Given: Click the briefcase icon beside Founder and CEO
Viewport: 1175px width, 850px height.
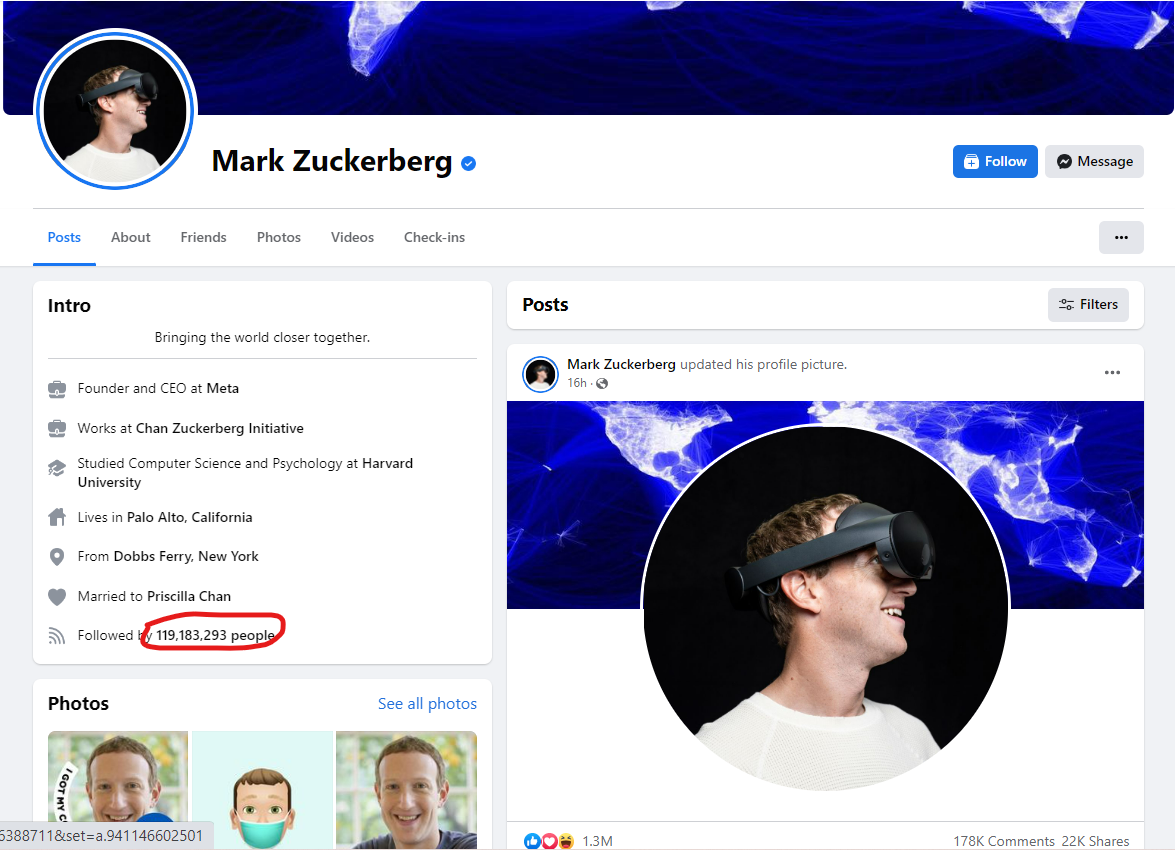Looking at the screenshot, I should click(57, 388).
